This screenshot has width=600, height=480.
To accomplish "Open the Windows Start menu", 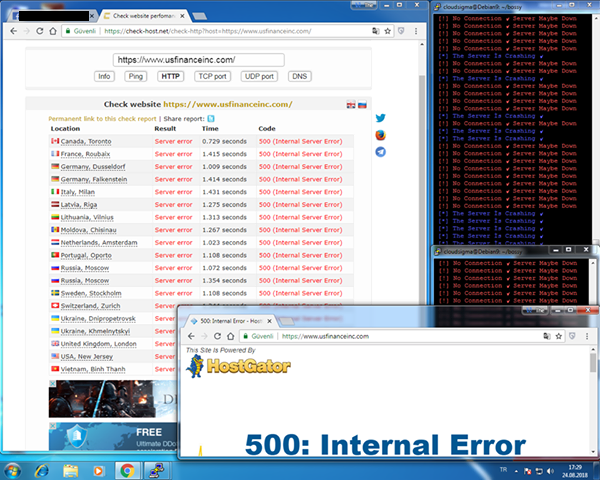I will (14, 470).
